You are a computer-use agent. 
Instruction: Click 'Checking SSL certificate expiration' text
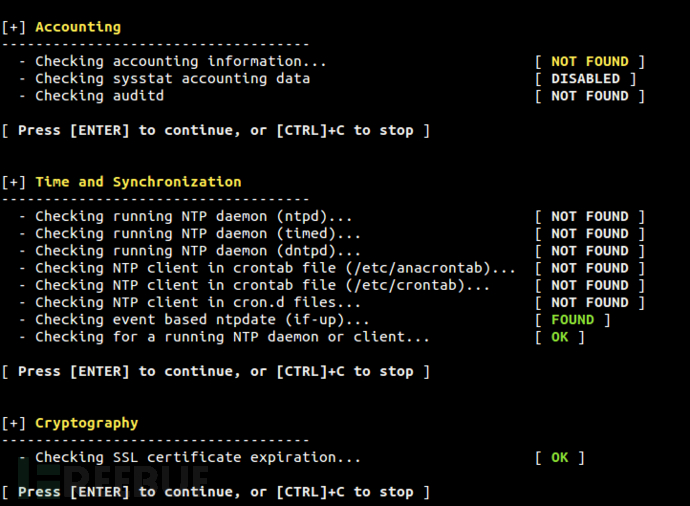point(197,458)
